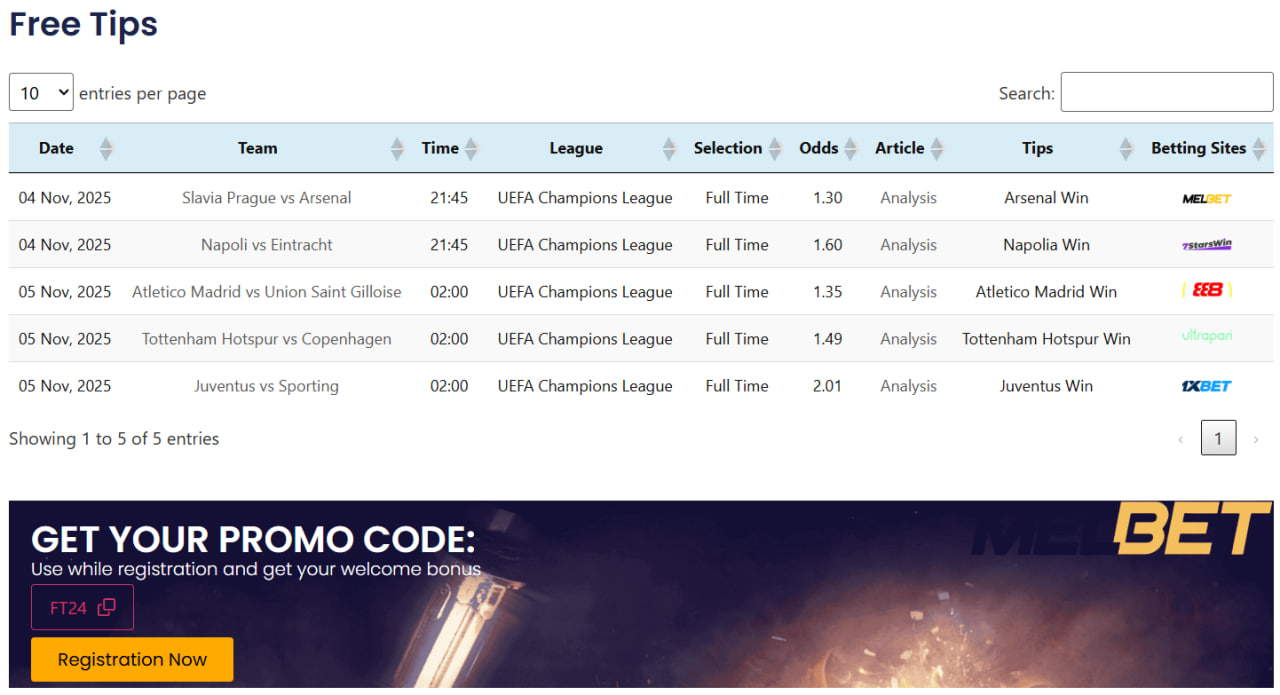Open Analysis for Slavia Prague vs Arsenal
Screen dimensions: 1280x695
click(908, 198)
